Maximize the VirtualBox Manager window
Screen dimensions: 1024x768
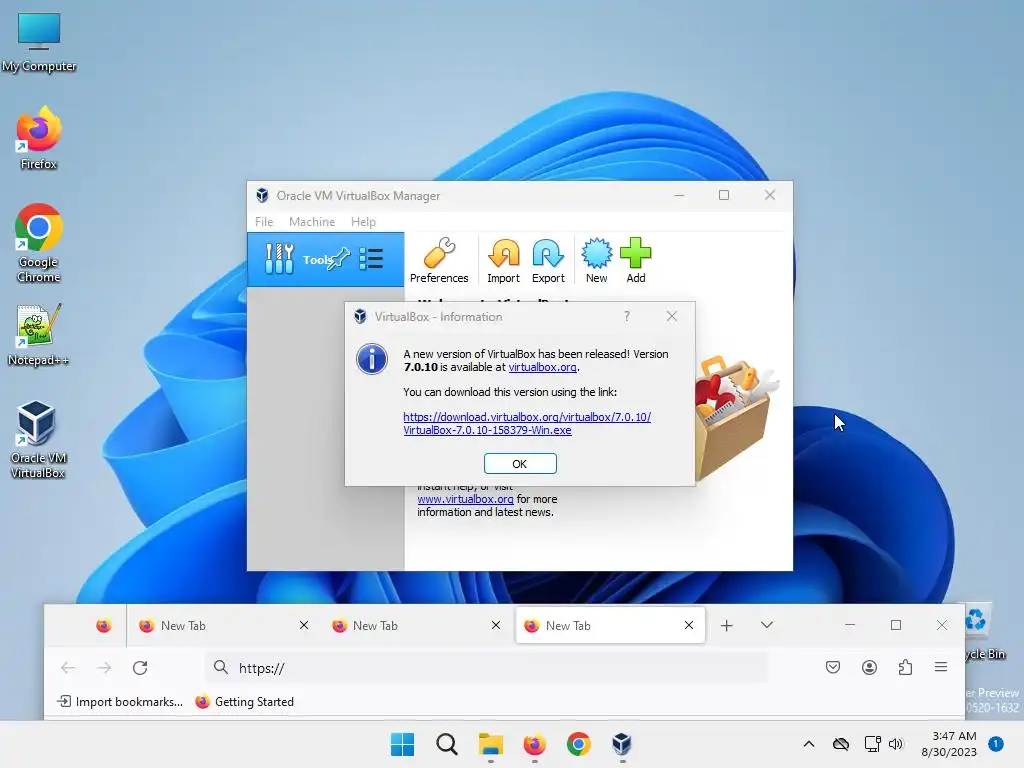tap(724, 195)
